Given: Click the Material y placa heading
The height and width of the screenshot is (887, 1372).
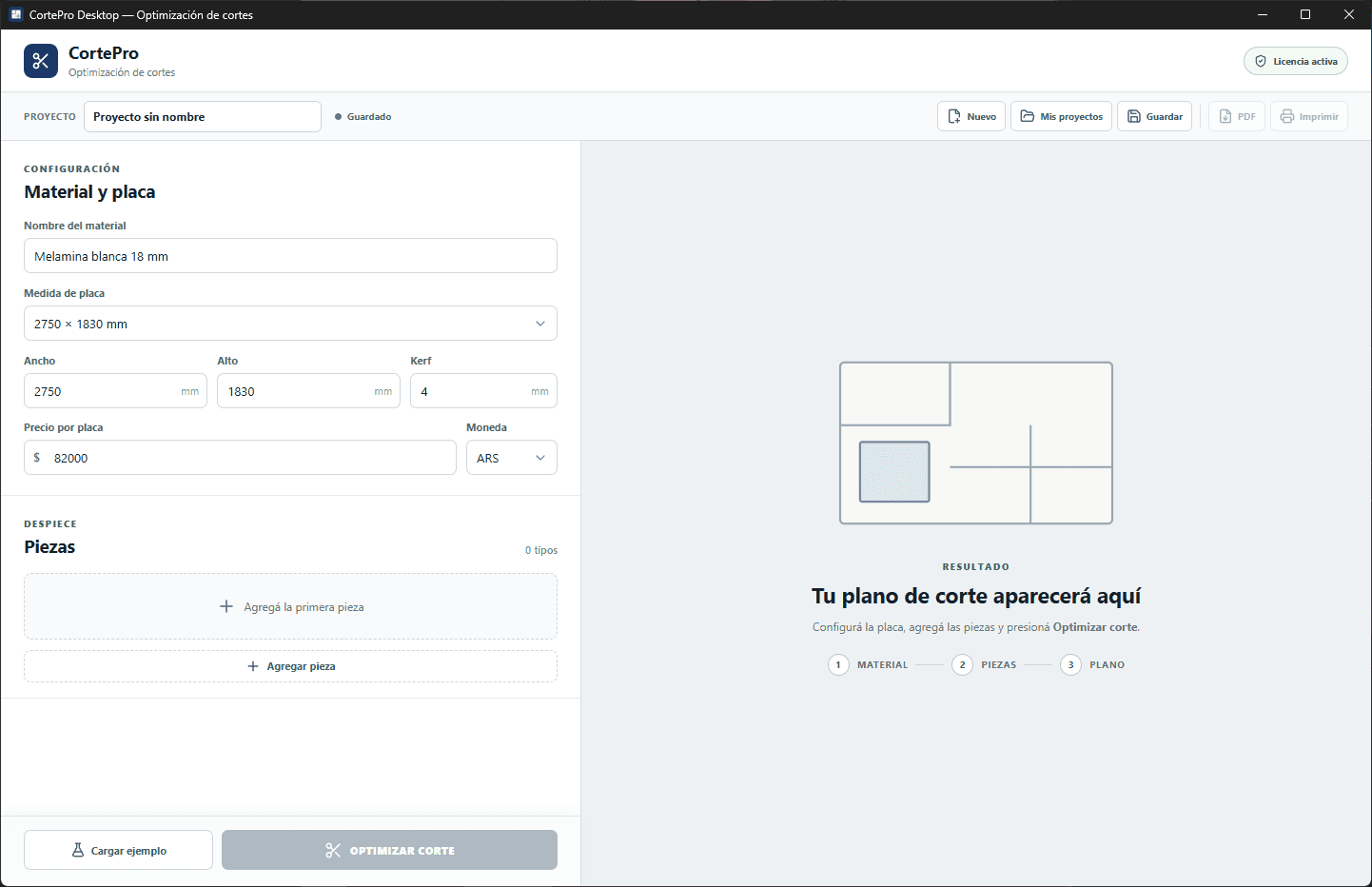Looking at the screenshot, I should (89, 191).
